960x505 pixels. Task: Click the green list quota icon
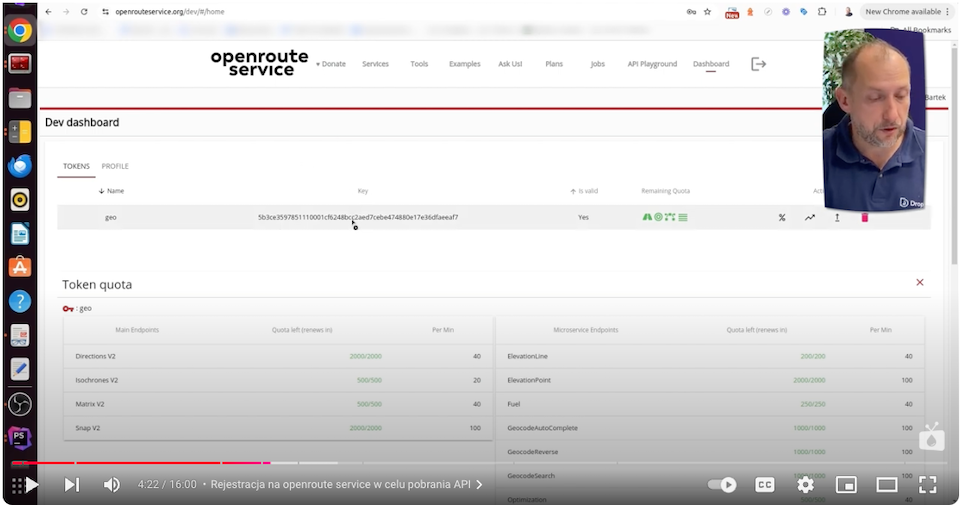pyautogui.click(x=683, y=217)
